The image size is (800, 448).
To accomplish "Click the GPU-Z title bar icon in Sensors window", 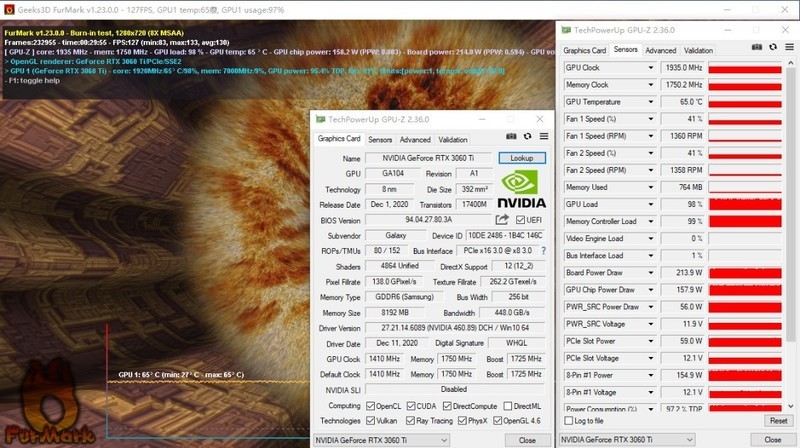I will [x=566, y=30].
